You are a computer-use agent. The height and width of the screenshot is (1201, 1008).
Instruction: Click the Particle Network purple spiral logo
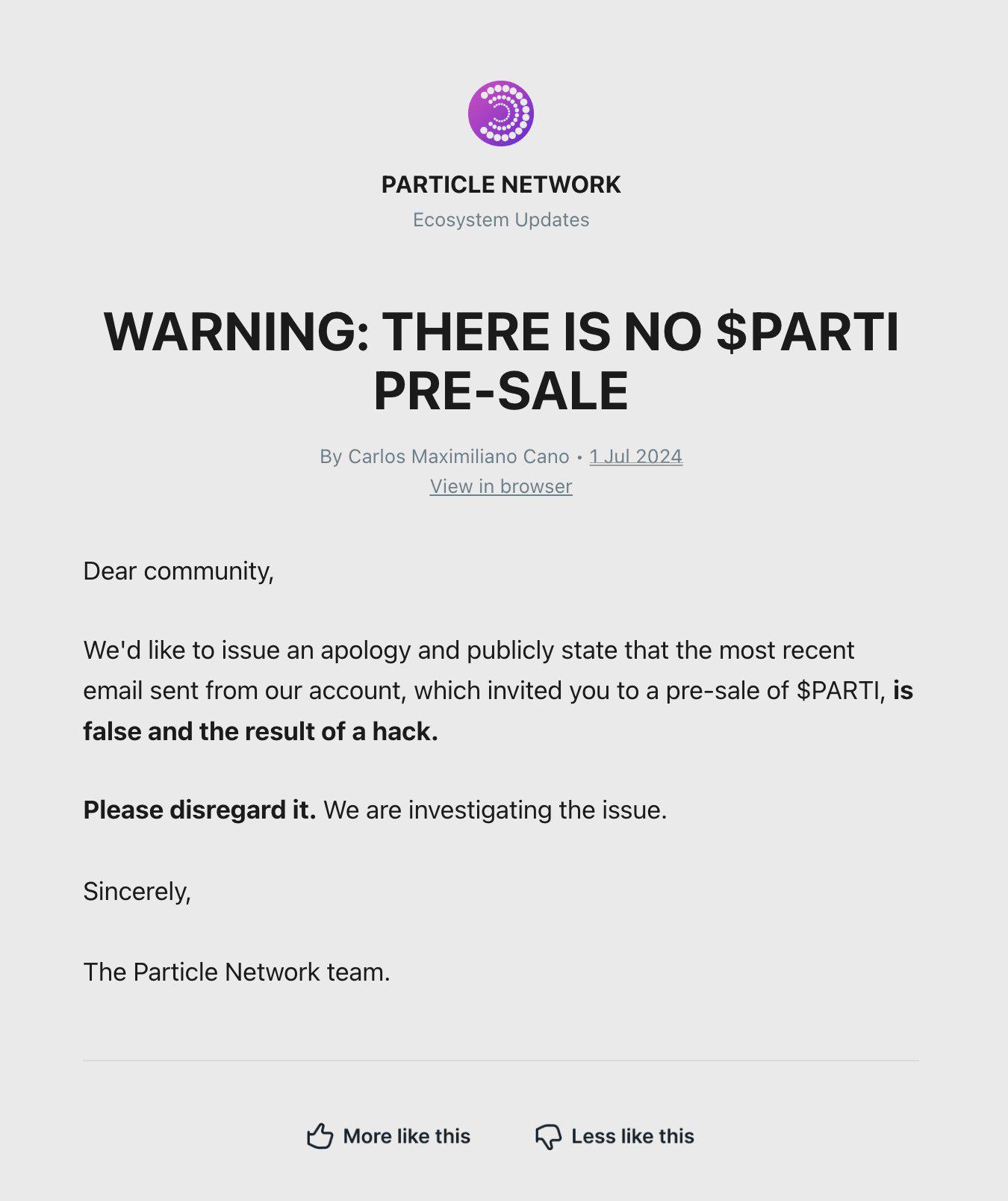[x=501, y=113]
